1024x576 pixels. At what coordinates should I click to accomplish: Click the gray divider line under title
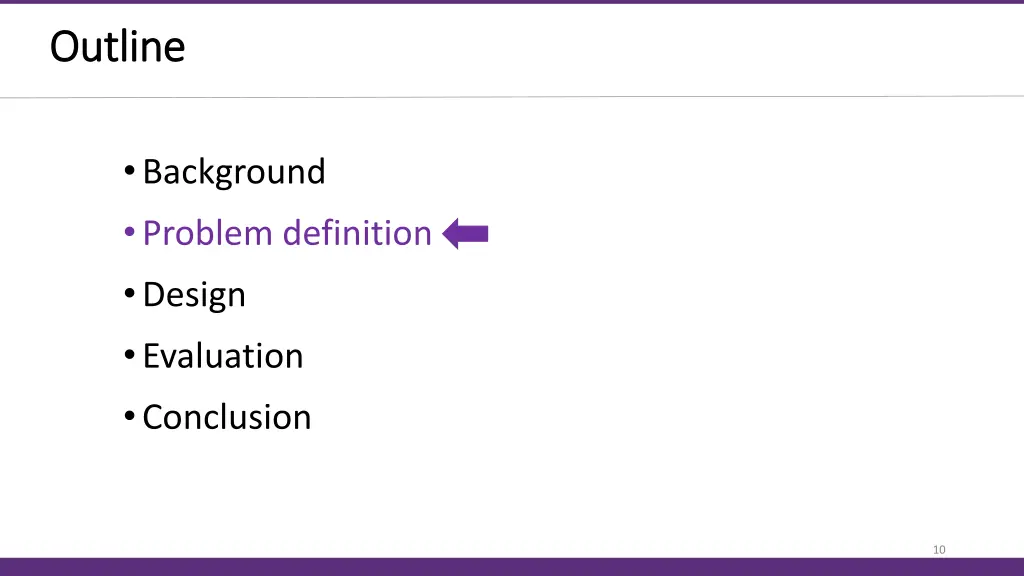point(512,97)
